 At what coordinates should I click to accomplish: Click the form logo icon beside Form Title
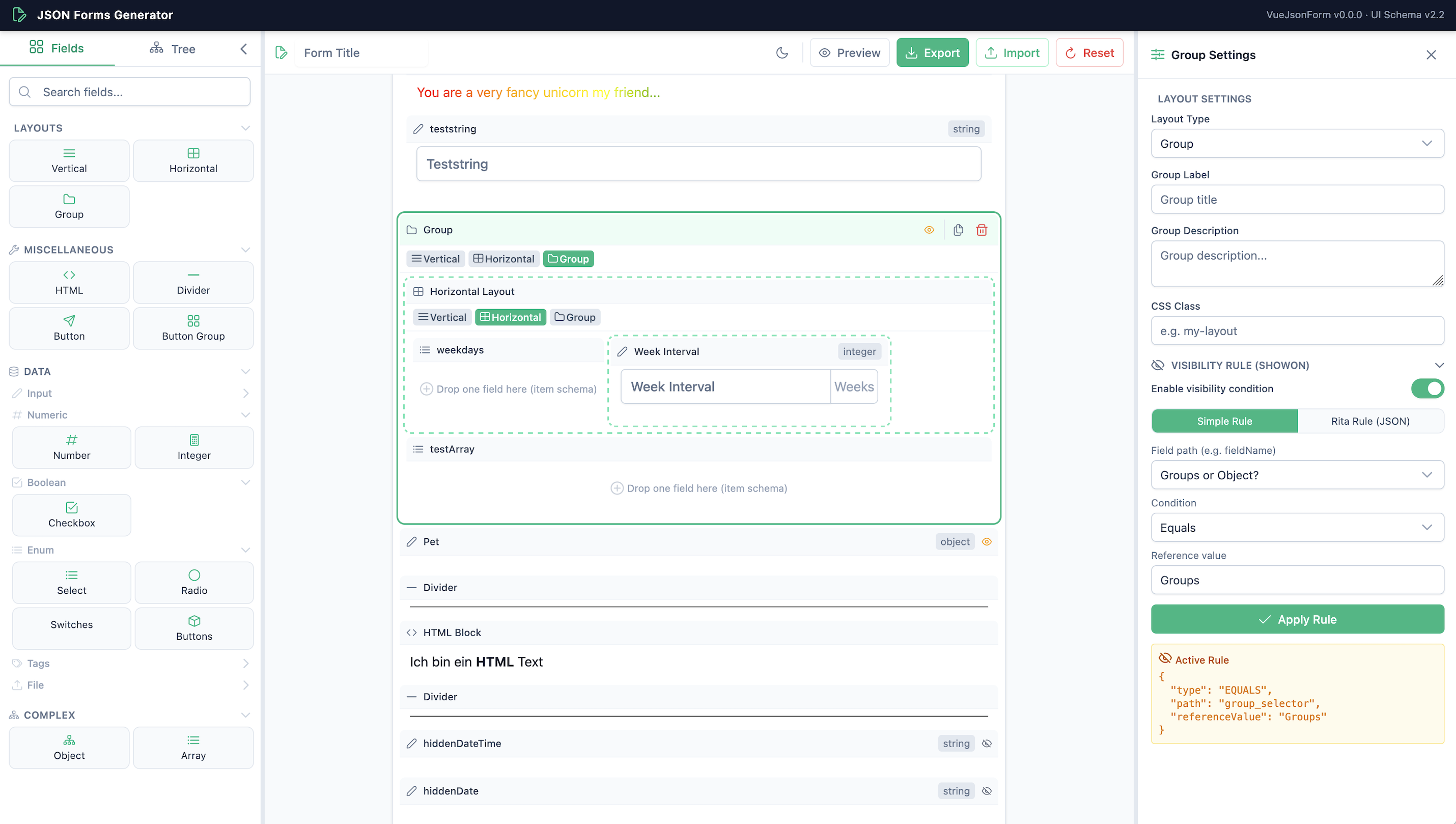[x=281, y=52]
